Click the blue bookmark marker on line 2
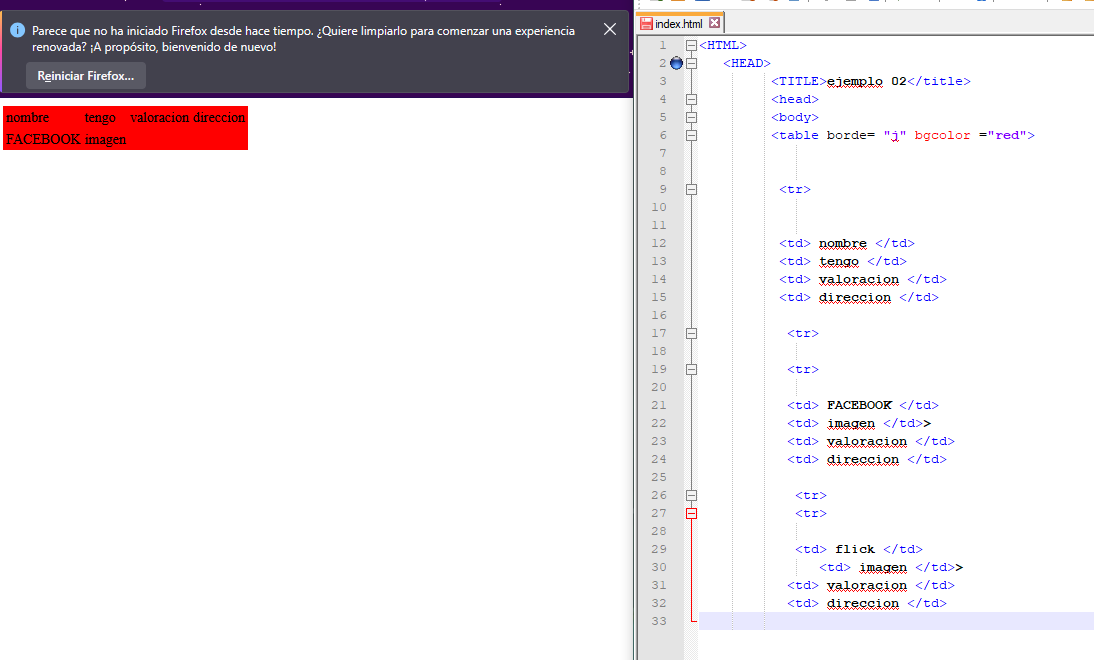The width and height of the screenshot is (1094, 660). (x=676, y=63)
